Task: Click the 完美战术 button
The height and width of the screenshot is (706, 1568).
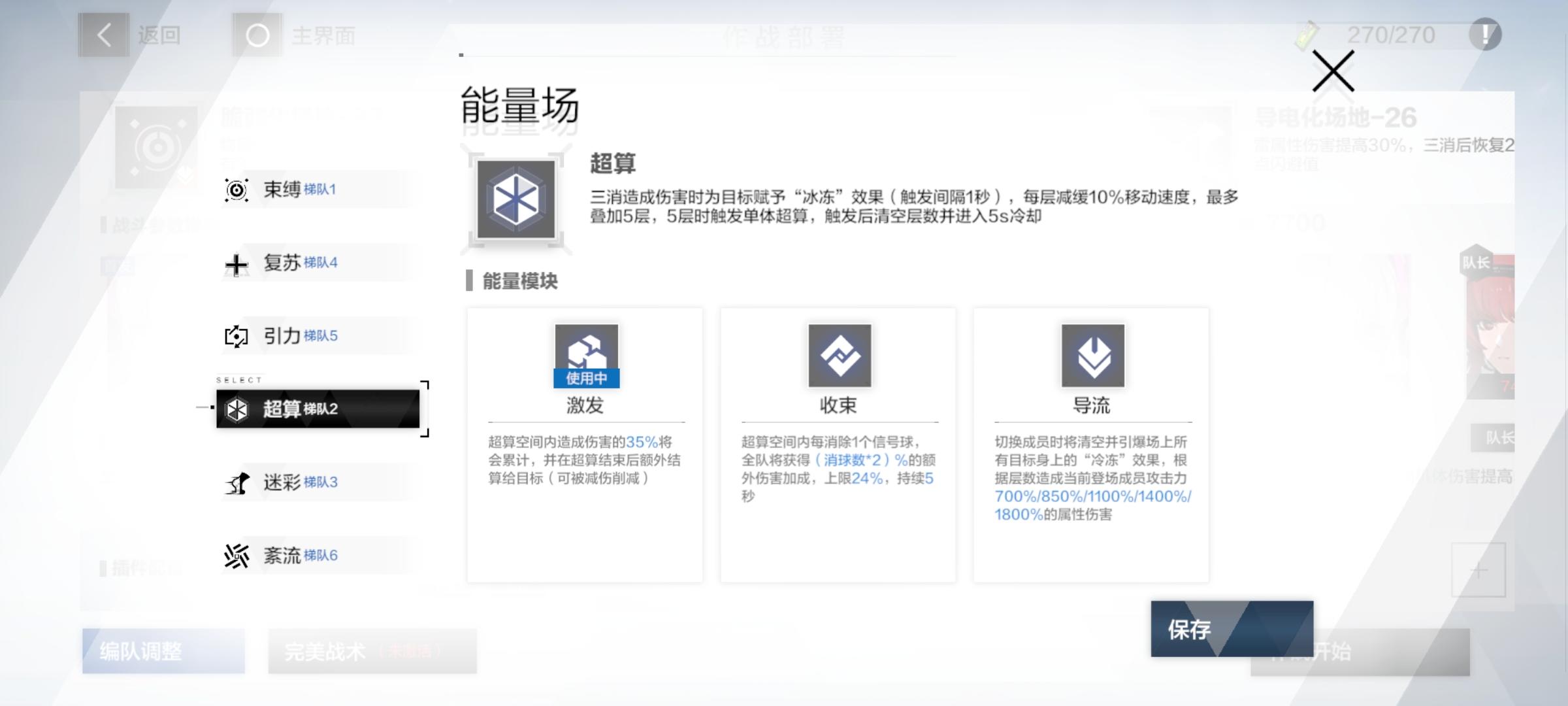Action: coord(372,651)
